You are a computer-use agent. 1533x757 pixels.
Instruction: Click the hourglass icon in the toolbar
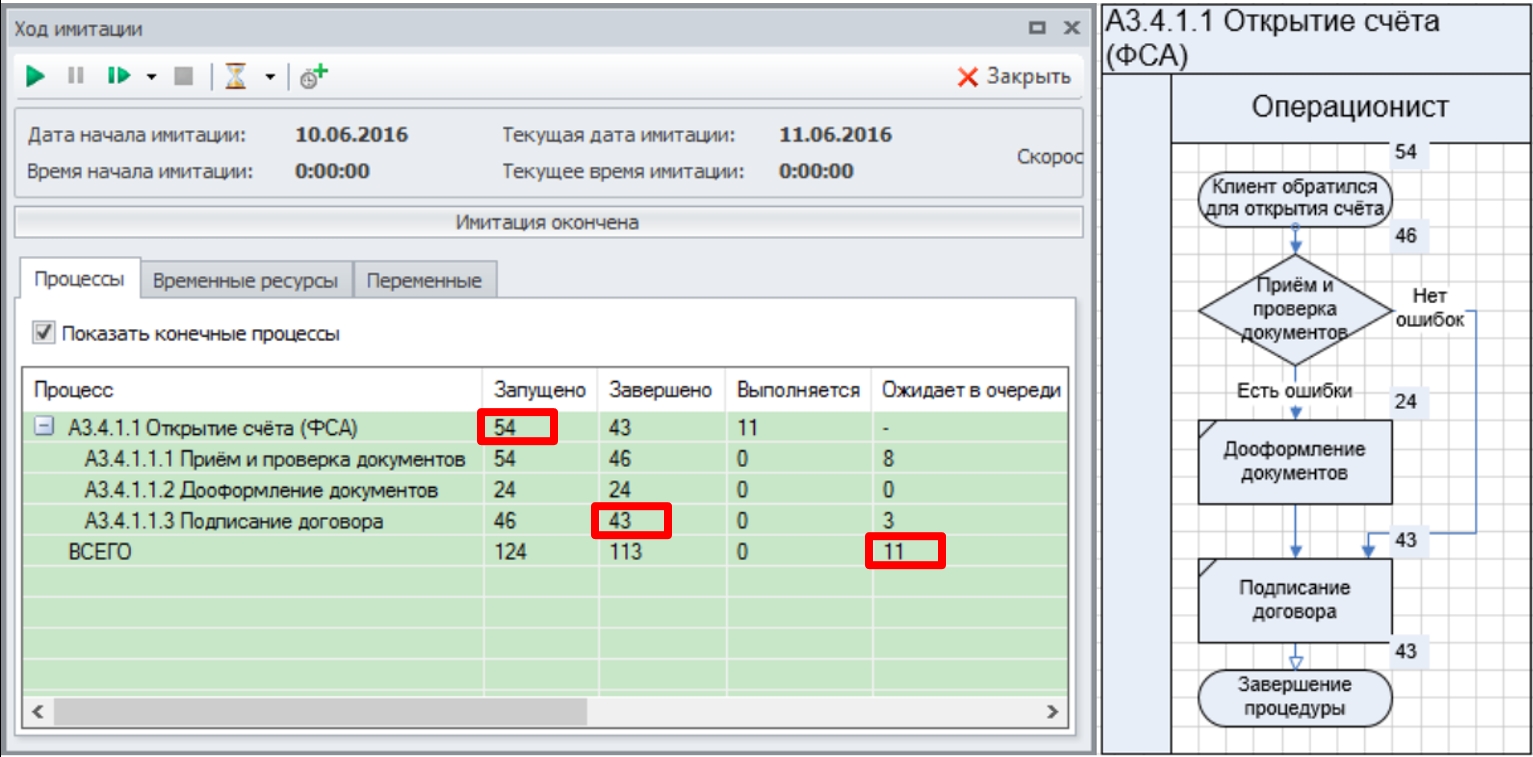click(x=236, y=76)
